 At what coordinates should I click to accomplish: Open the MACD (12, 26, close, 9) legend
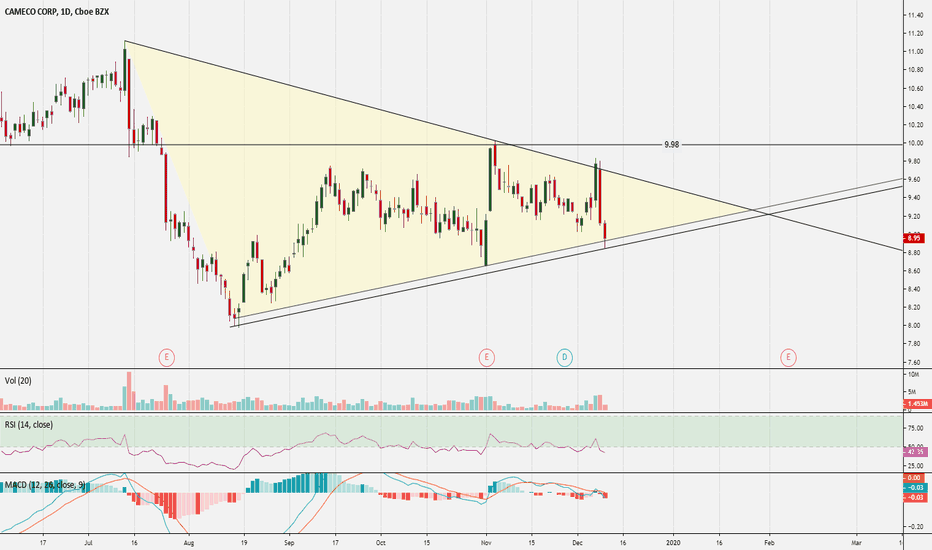[45, 485]
